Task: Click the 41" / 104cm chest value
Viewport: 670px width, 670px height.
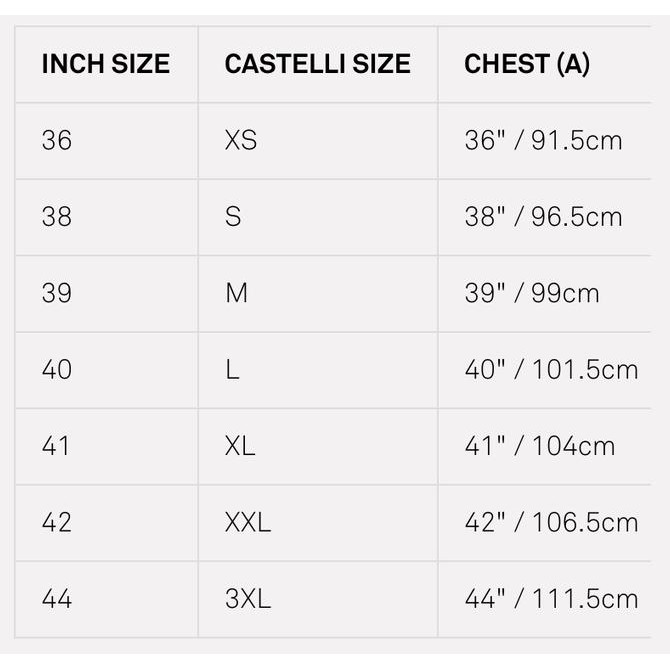Action: [x=540, y=446]
